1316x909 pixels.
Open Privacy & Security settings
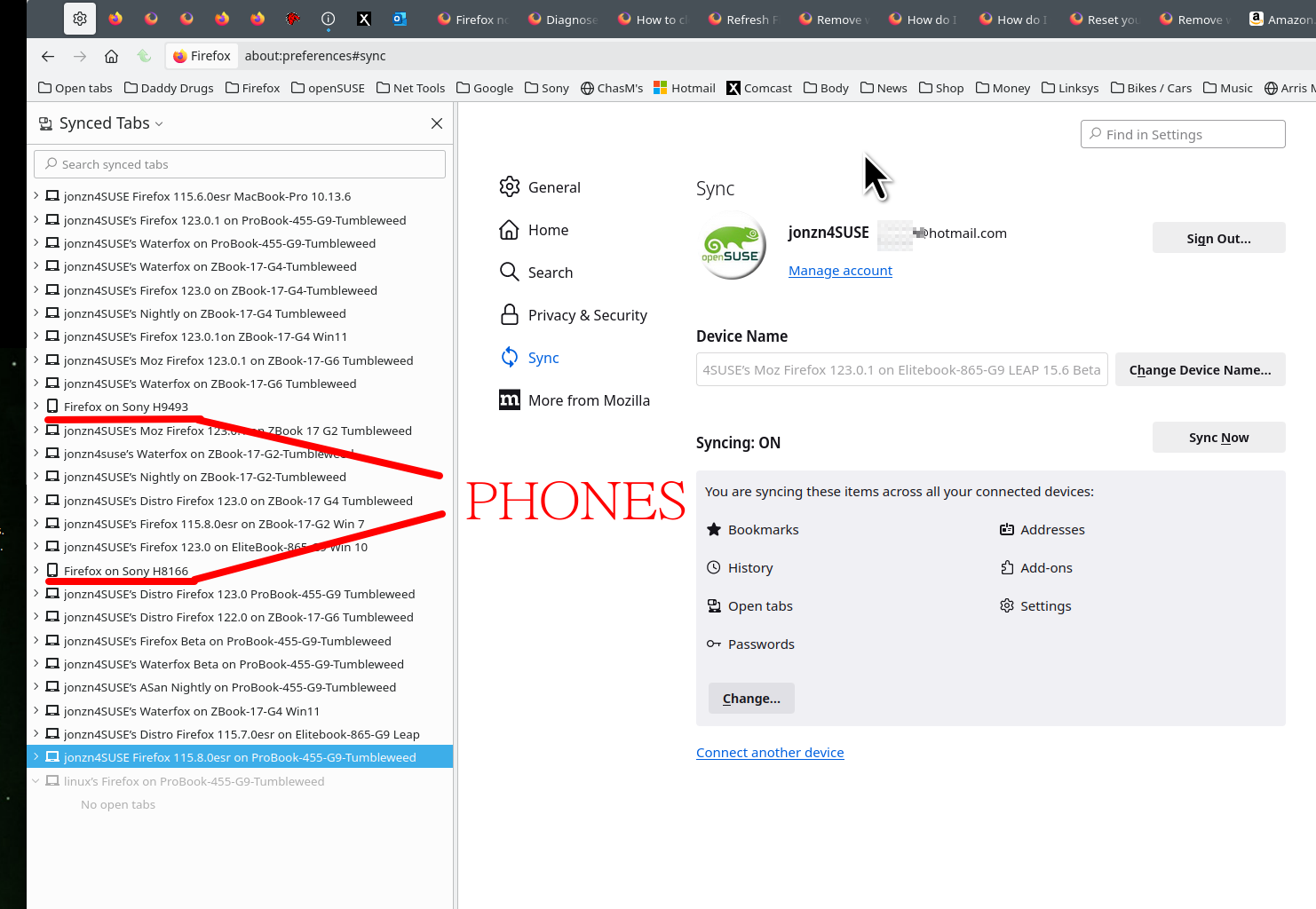tap(574, 315)
